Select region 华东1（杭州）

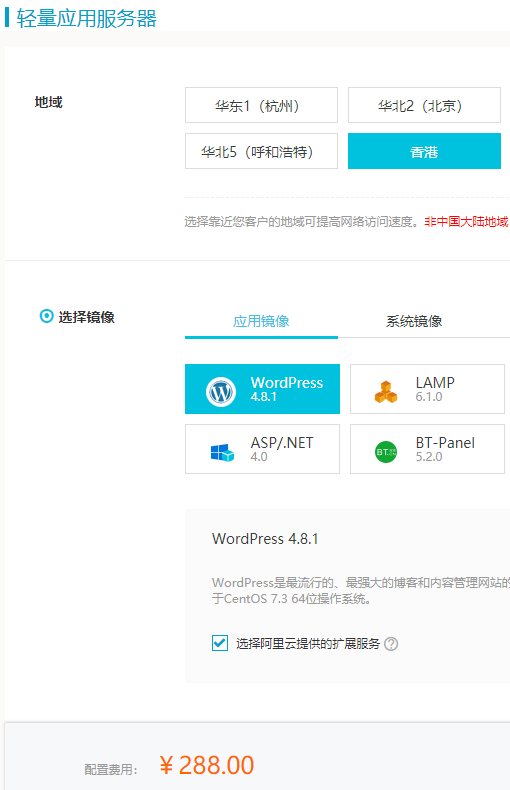(x=261, y=105)
